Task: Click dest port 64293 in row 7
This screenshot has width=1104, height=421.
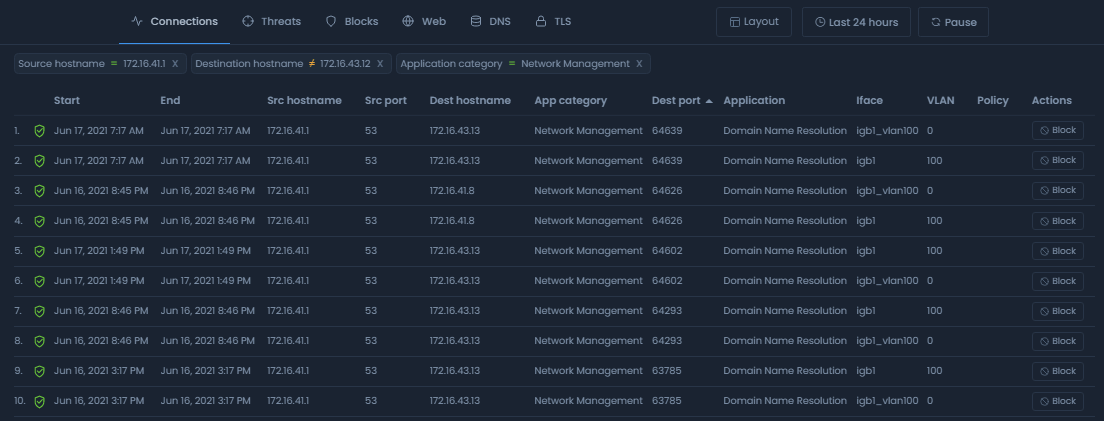Action: [667, 311]
